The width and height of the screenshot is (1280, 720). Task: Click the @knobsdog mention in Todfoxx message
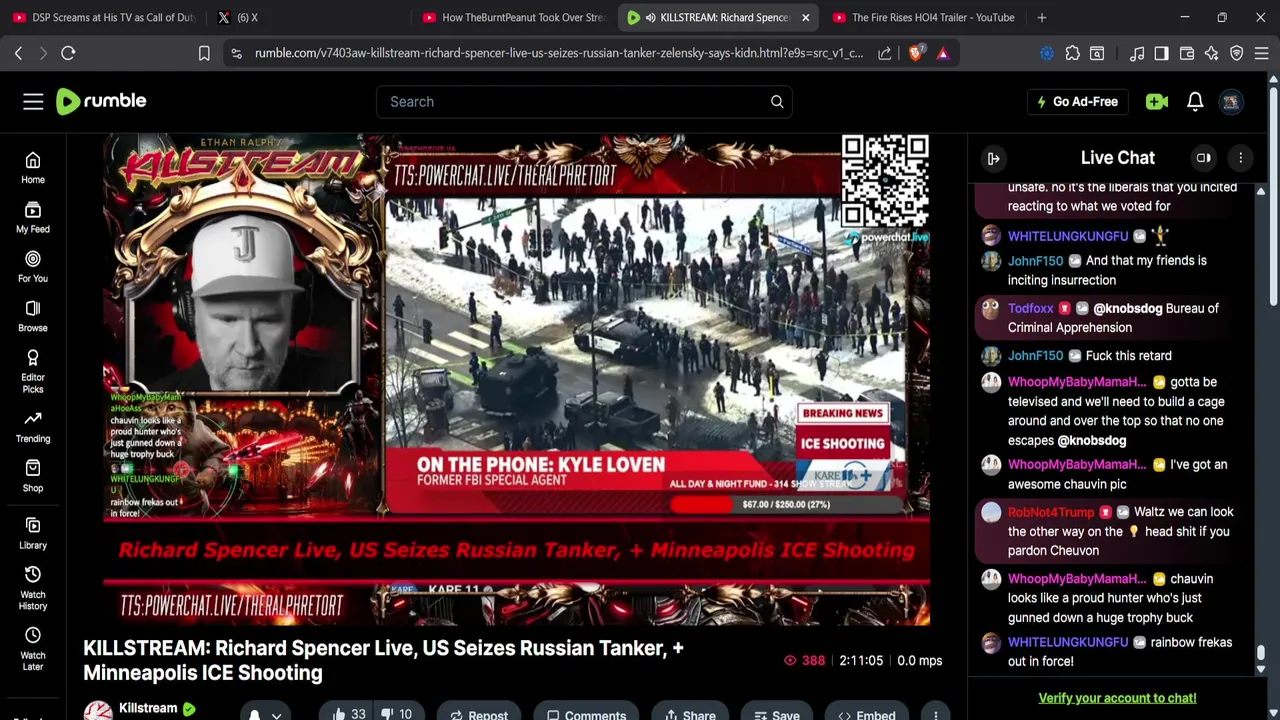point(1127,308)
